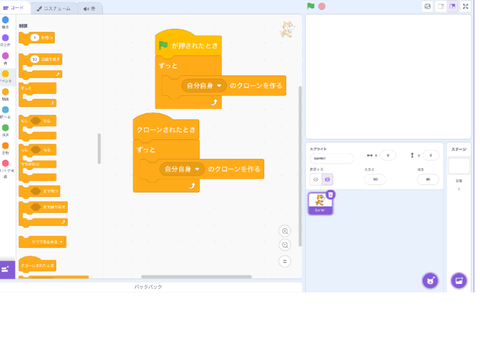
Task: Switch to small stage layout
Action: tap(441, 6)
